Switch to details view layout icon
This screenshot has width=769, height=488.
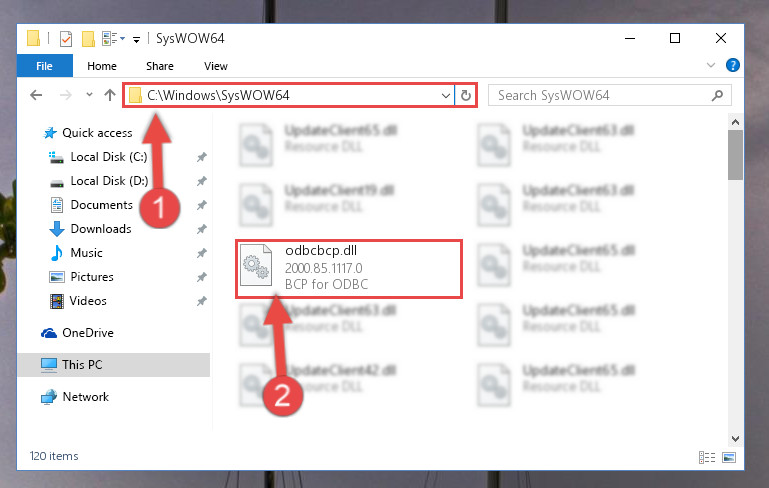click(x=707, y=457)
